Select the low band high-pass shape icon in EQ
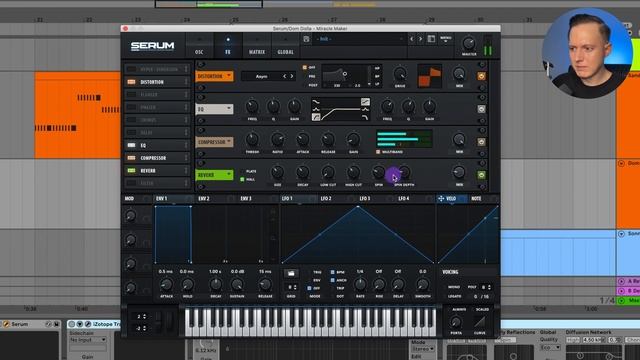 [x=316, y=117]
